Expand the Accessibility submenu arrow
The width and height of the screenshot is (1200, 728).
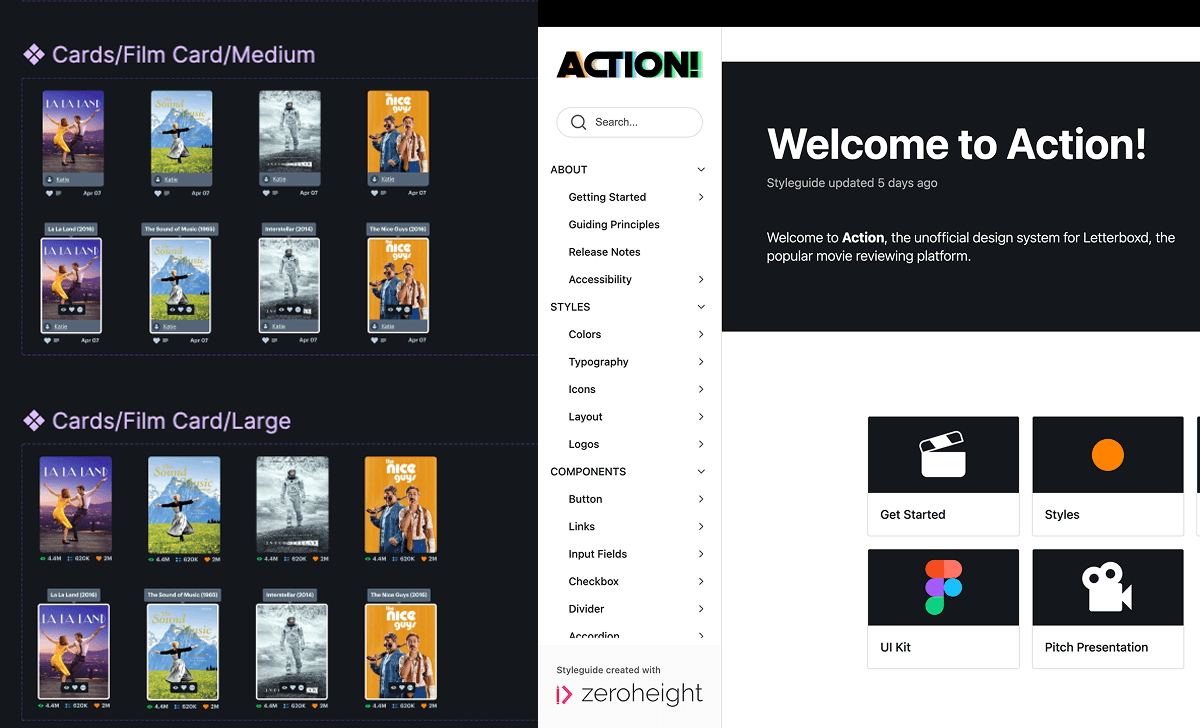(701, 280)
